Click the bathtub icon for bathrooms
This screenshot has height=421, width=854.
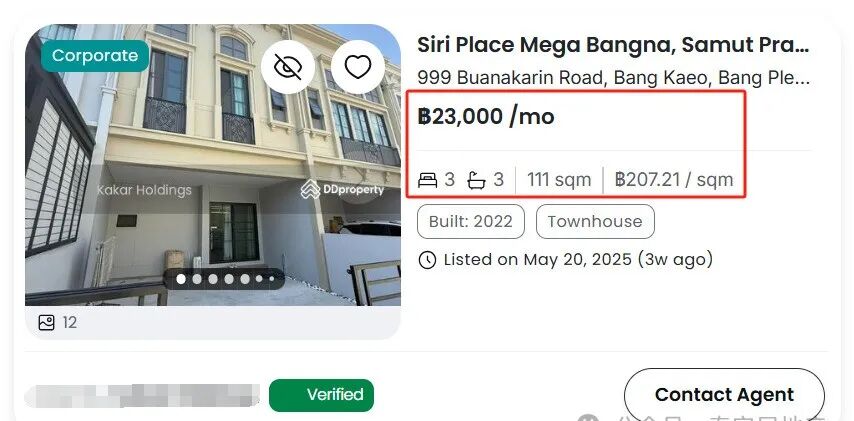477,180
